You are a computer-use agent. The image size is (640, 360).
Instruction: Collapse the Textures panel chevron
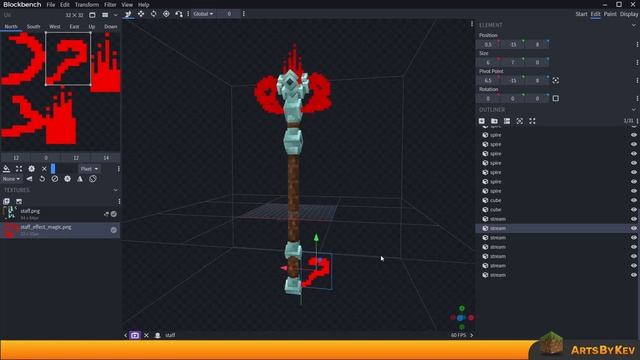click(x=116, y=190)
